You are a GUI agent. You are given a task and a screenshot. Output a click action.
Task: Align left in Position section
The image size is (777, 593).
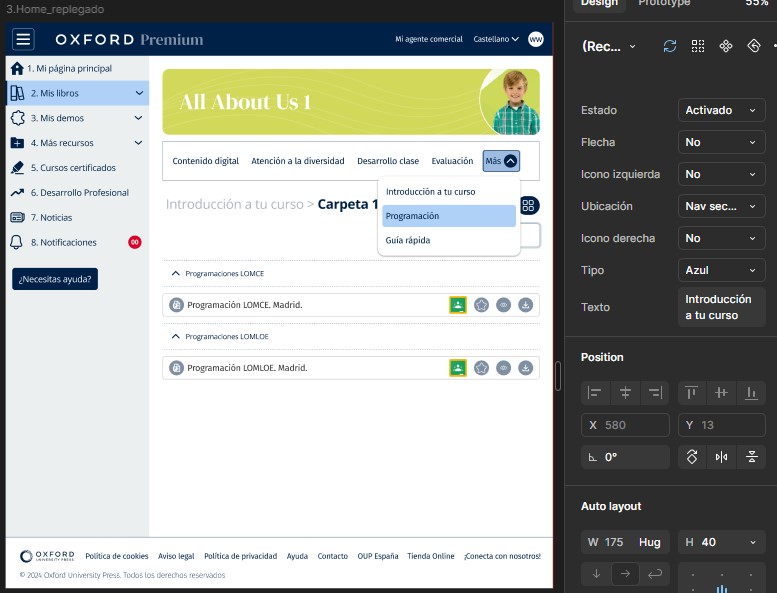pos(595,393)
